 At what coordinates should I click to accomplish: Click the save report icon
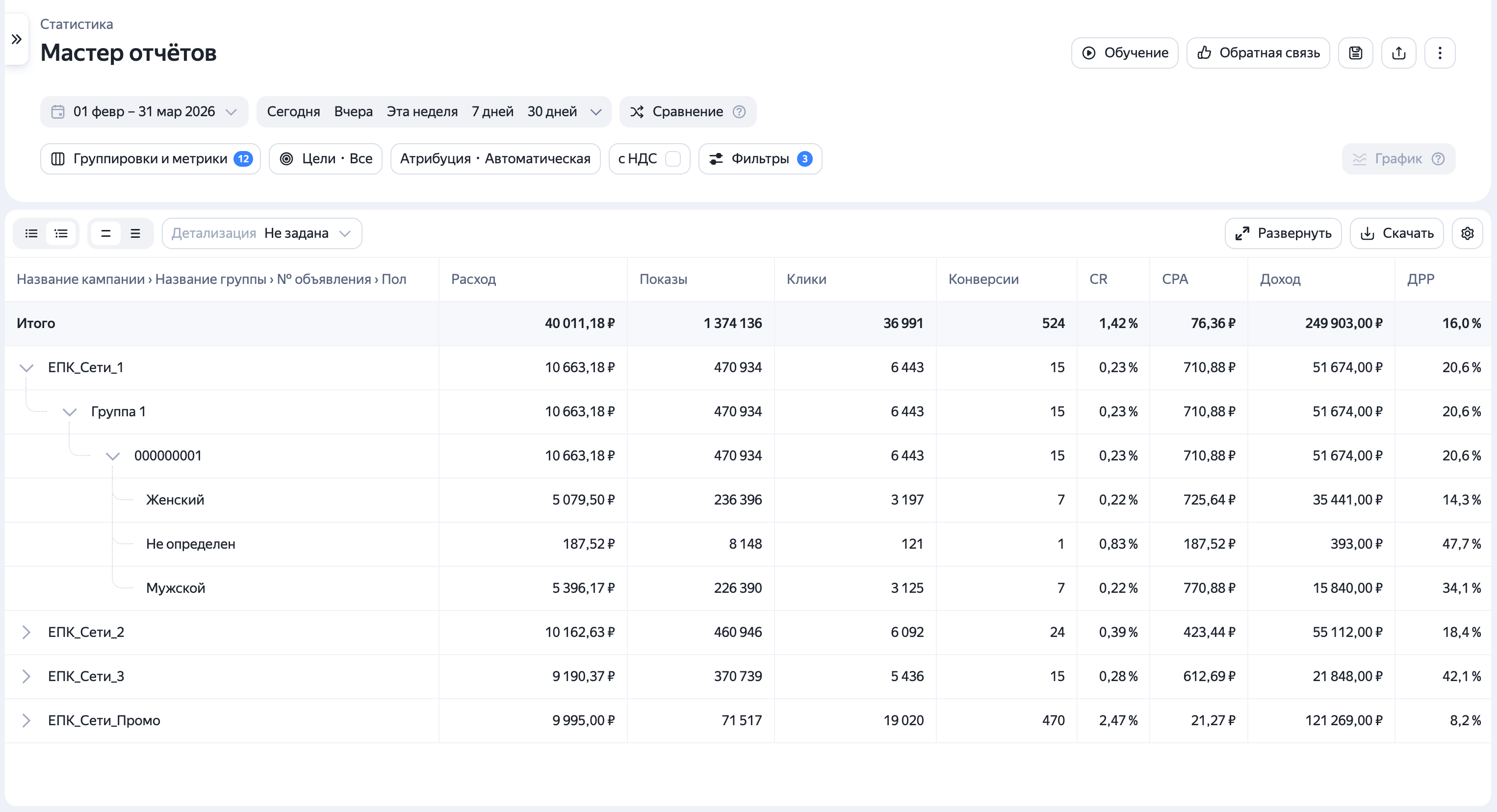coord(1355,53)
